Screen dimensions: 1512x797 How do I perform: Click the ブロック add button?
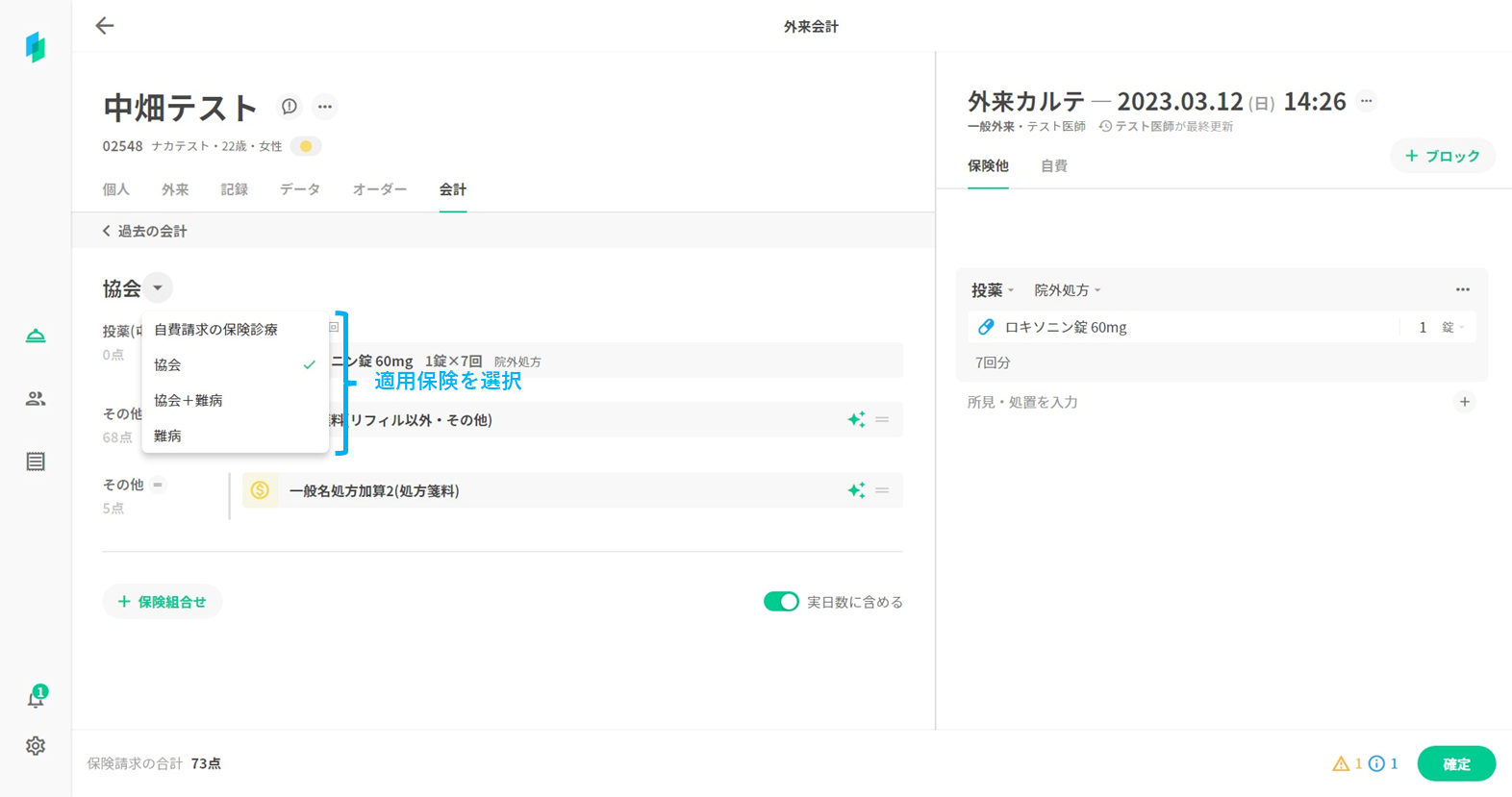pos(1442,156)
